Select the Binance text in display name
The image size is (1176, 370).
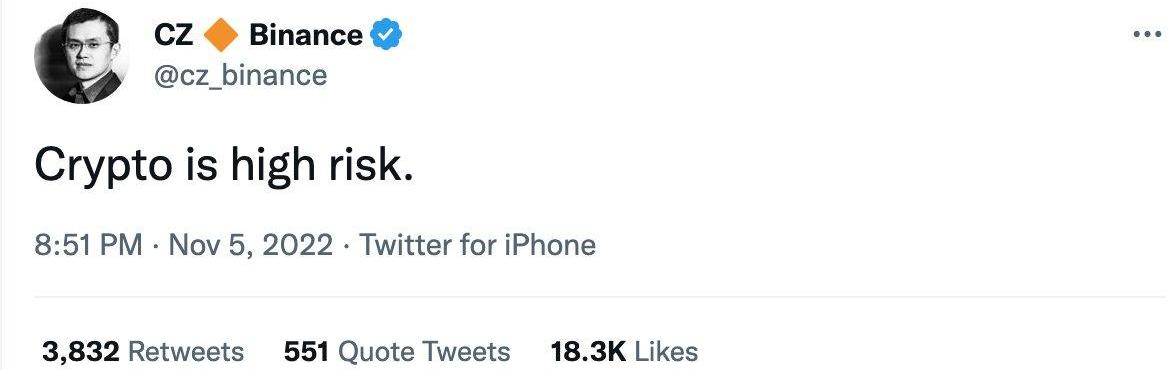pos(306,35)
